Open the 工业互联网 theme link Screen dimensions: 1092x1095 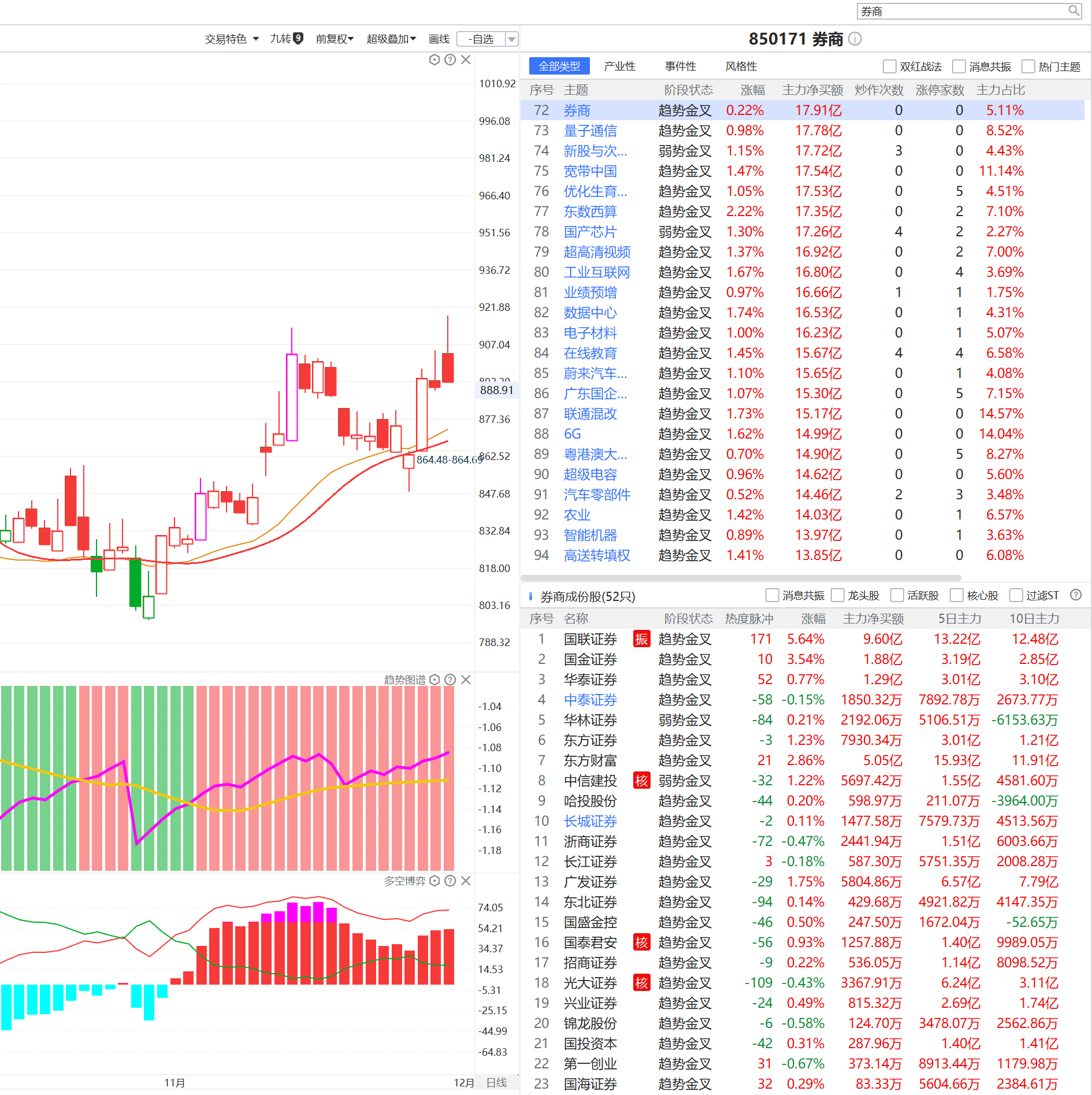click(597, 272)
